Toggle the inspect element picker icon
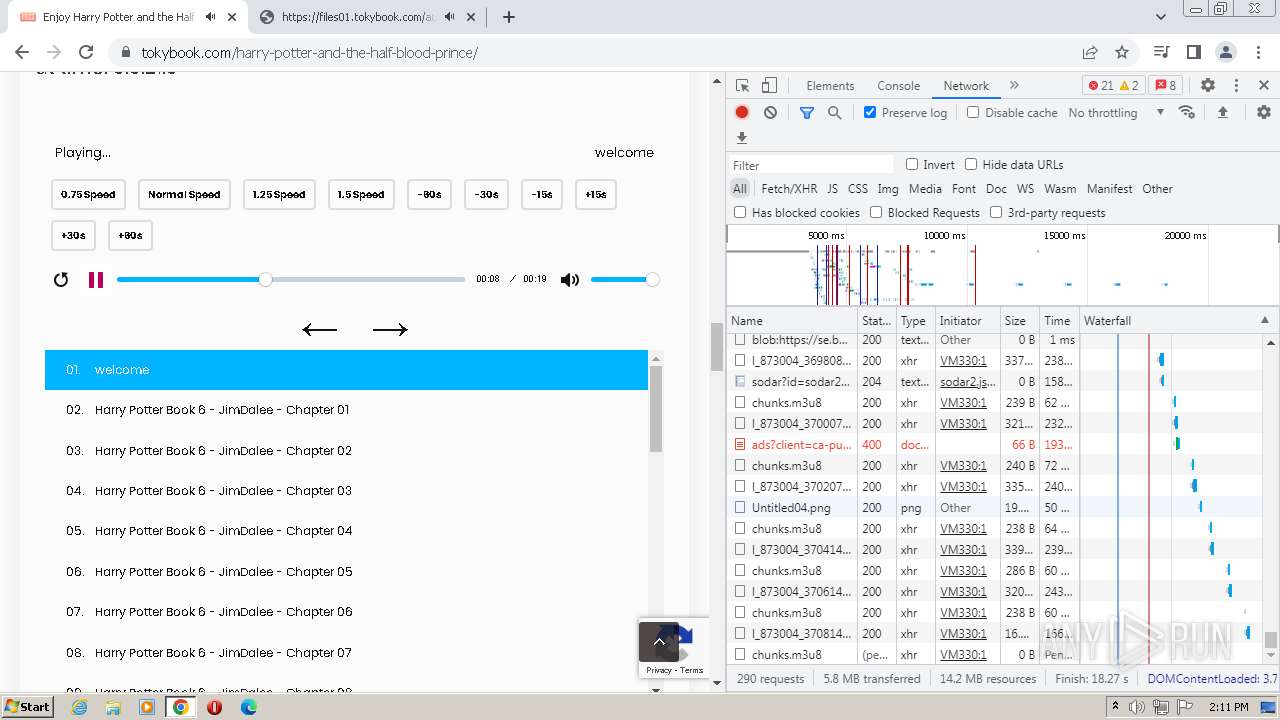 pos(742,86)
